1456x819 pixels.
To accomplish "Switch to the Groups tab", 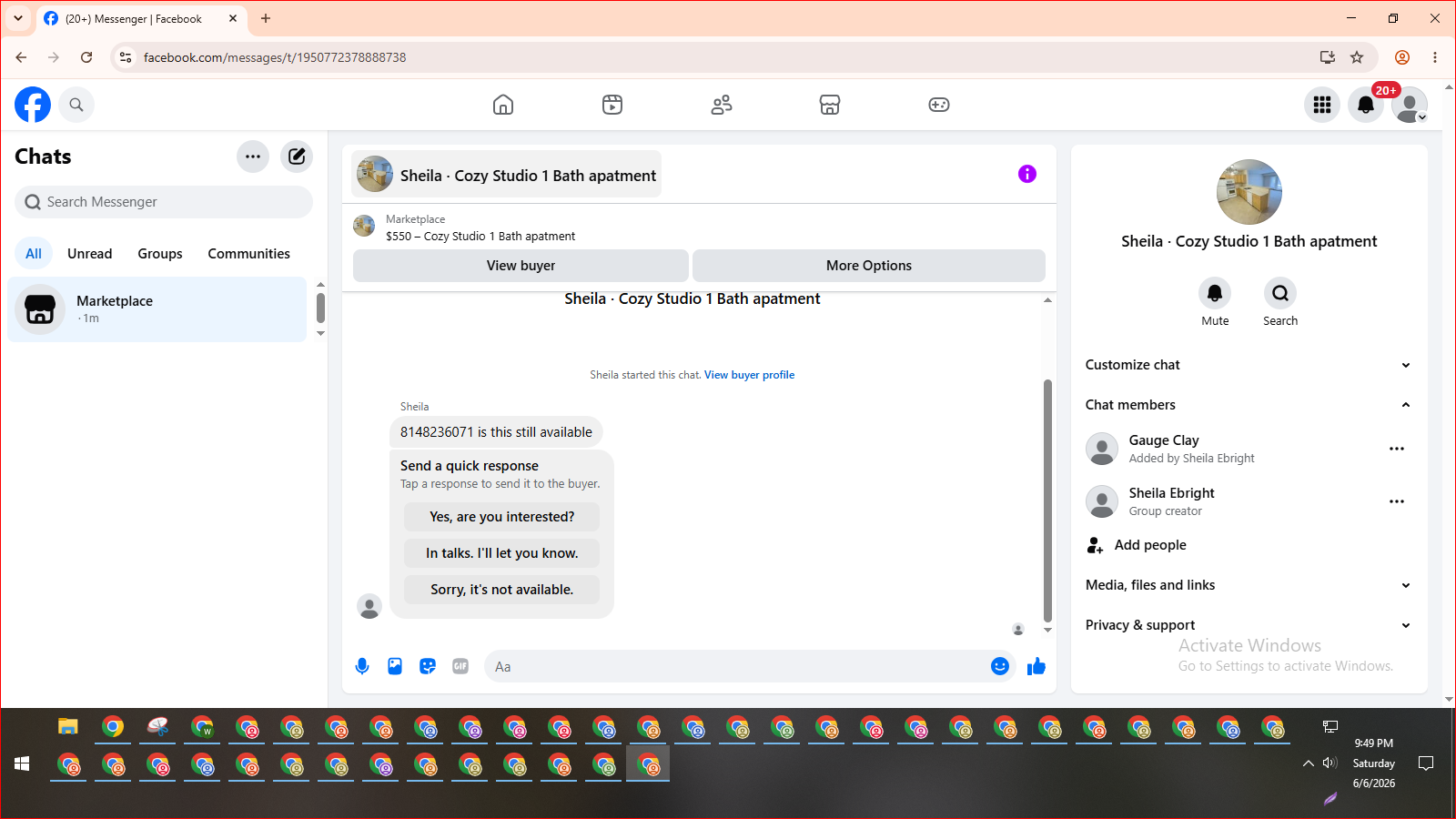I will 160,254.
